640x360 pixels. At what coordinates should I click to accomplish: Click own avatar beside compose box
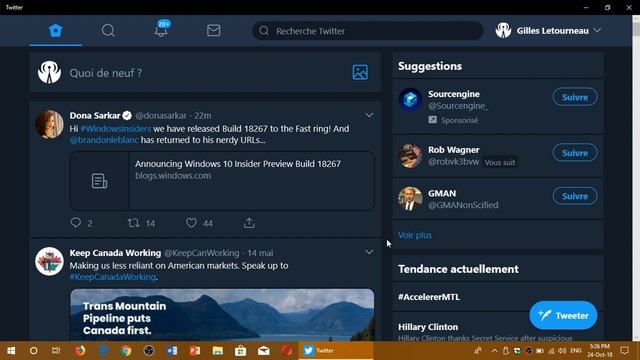(x=49, y=72)
